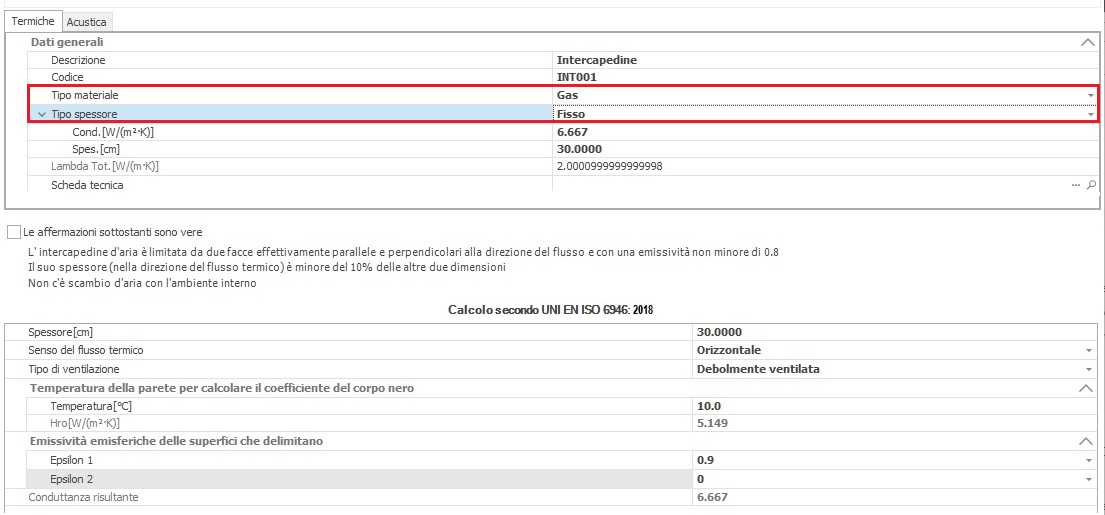This screenshot has height=515, width=1105.
Task: Open the Epsilon 1 dropdown
Action: [x=1087, y=460]
